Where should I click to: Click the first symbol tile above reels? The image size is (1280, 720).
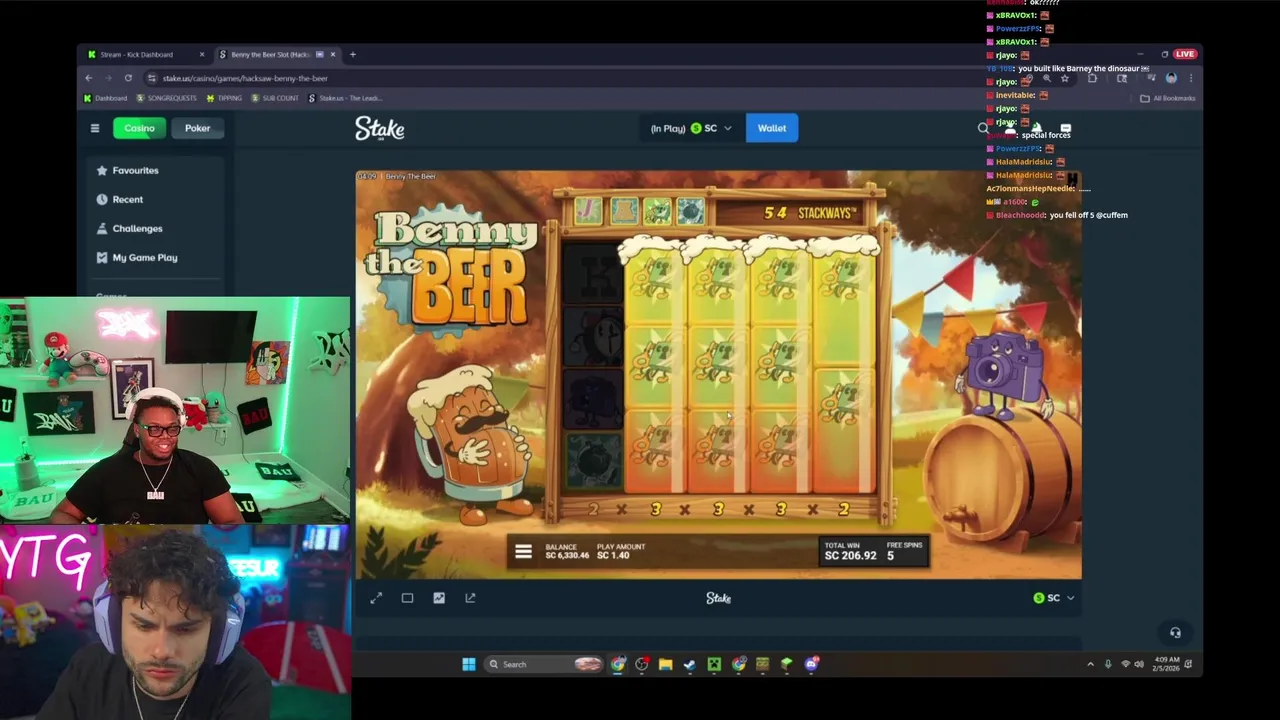click(587, 211)
